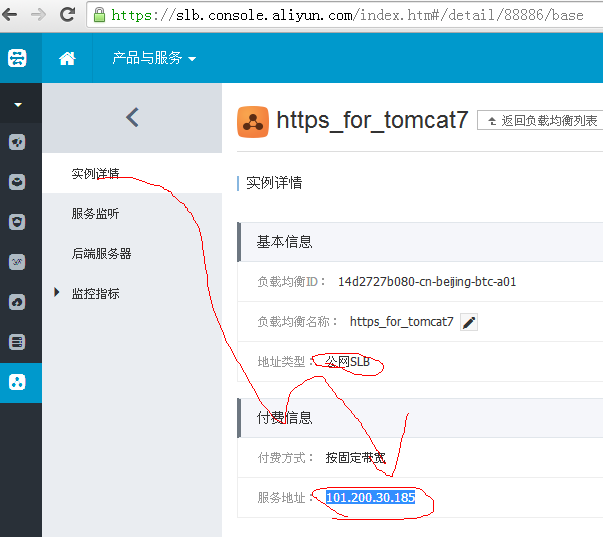Viewport: 603px width, 537px height.
Task: Collapse the navigation panel with the chevron
Action: tap(132, 117)
